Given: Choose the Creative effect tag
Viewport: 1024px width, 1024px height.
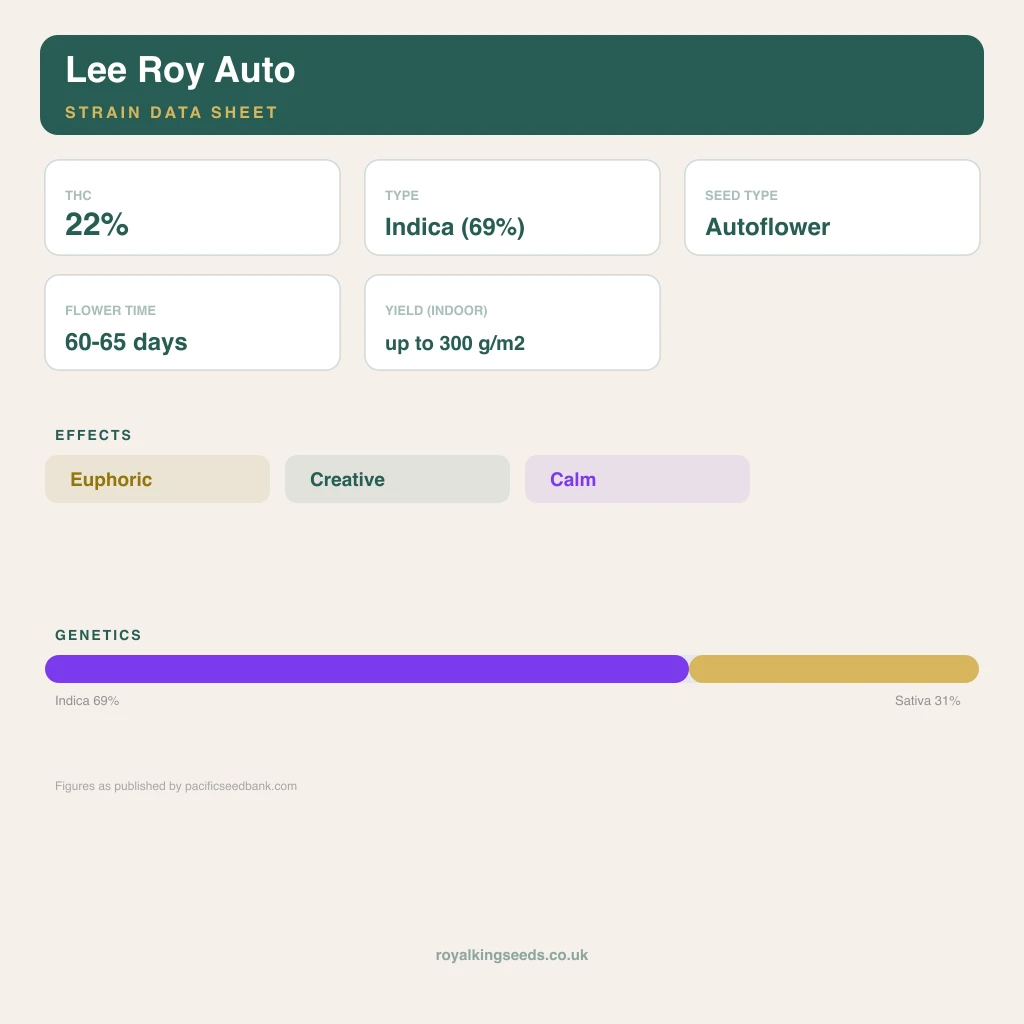Looking at the screenshot, I should click(x=397, y=479).
